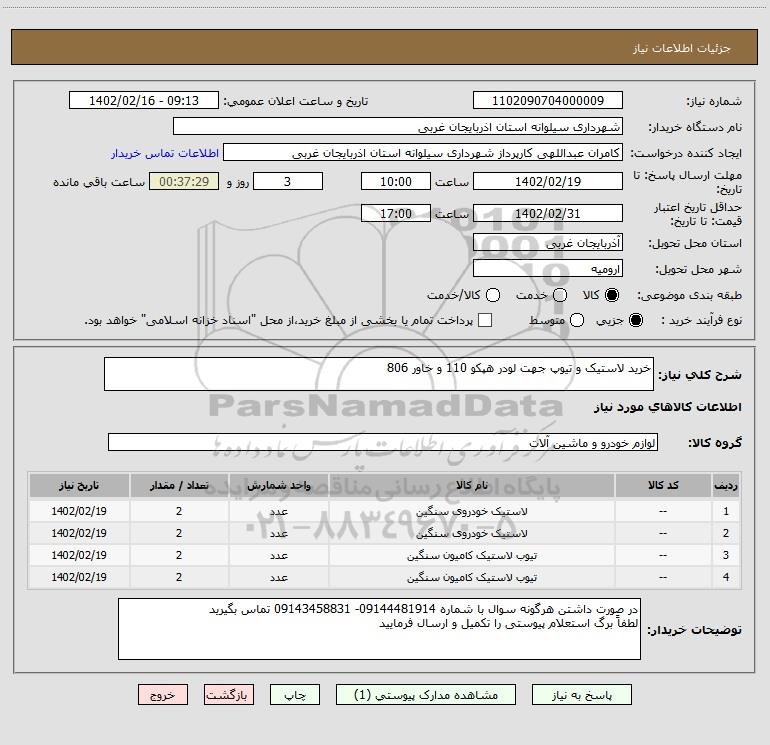
Task: Click row 4 item تیوپ لاستیک کامیون سنگین
Action: click(471, 578)
